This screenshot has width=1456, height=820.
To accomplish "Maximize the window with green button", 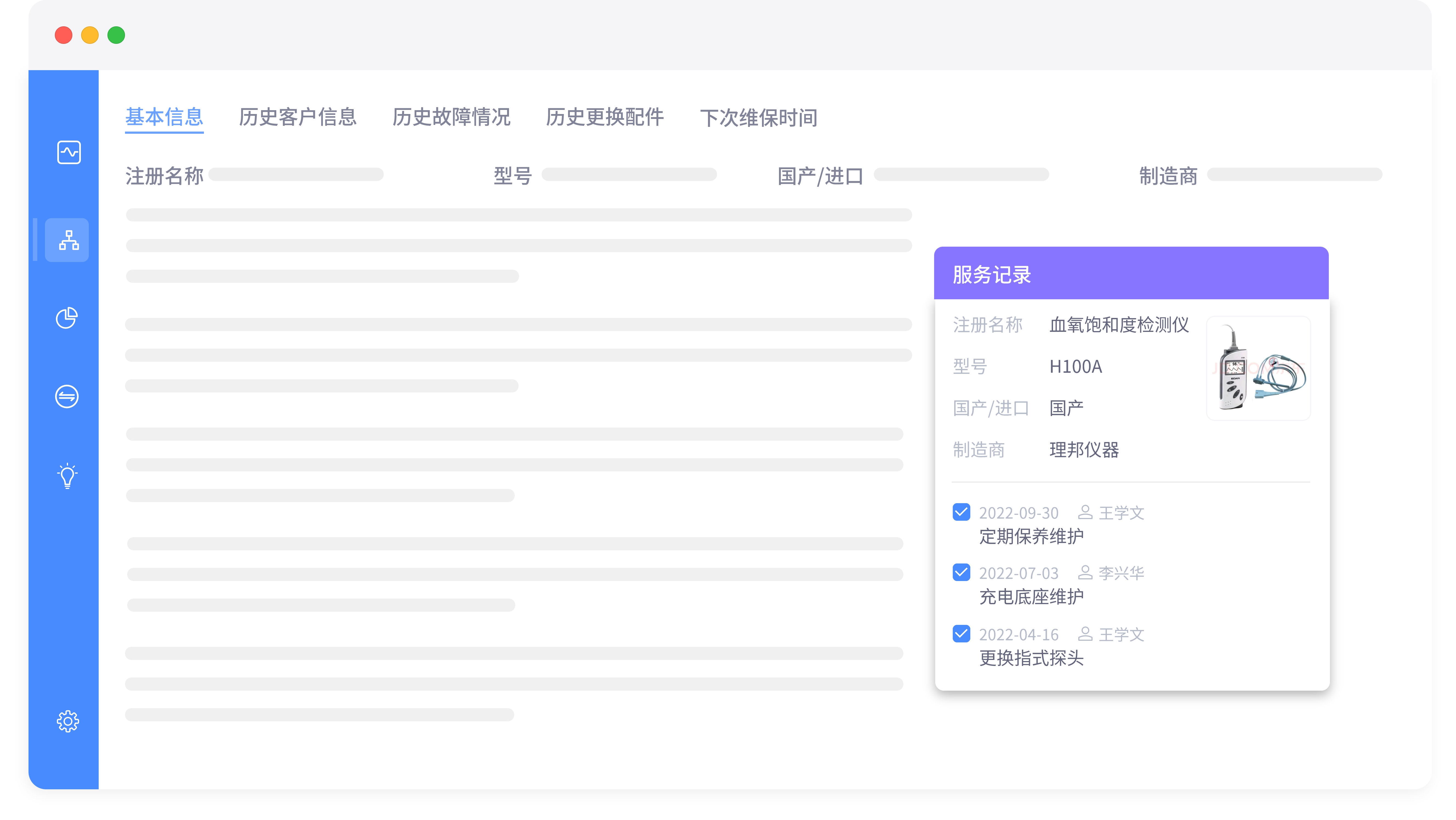I will pos(116,35).
